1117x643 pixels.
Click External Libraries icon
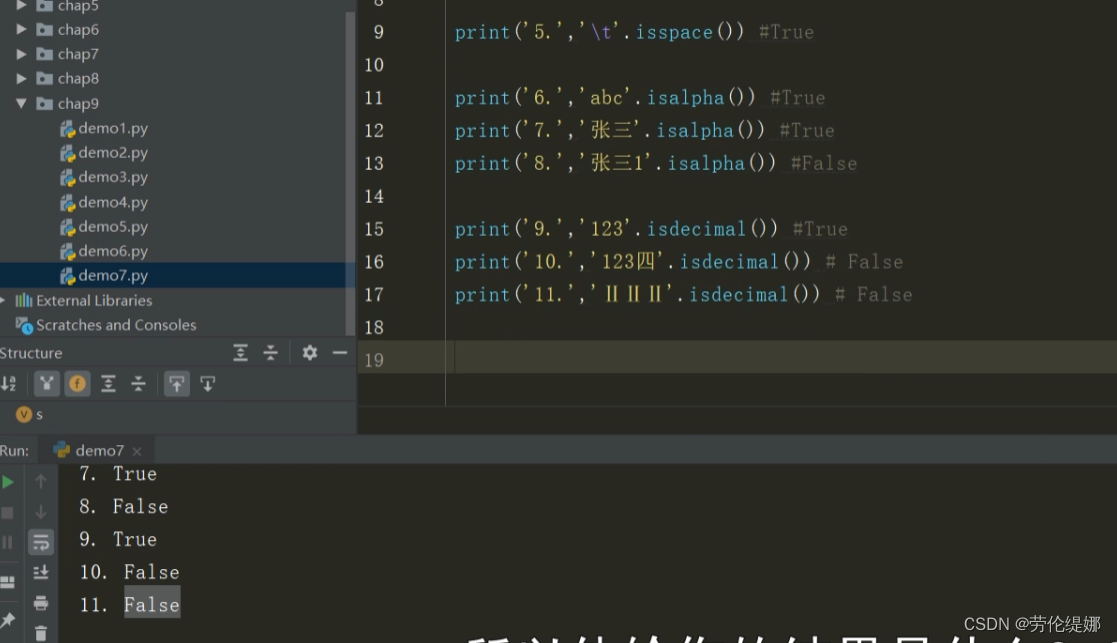pos(24,300)
